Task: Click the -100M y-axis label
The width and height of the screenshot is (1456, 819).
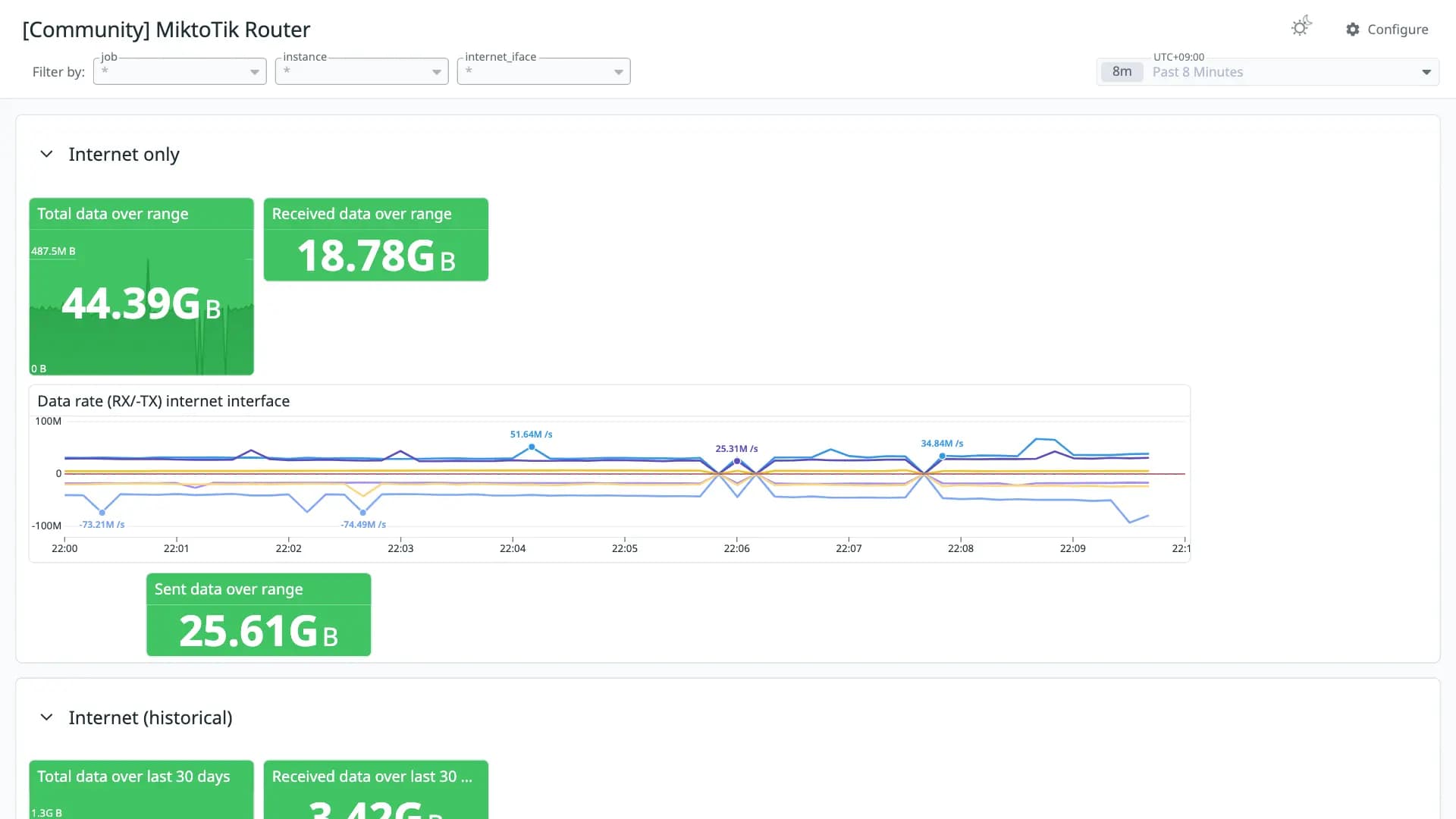Action: click(46, 526)
